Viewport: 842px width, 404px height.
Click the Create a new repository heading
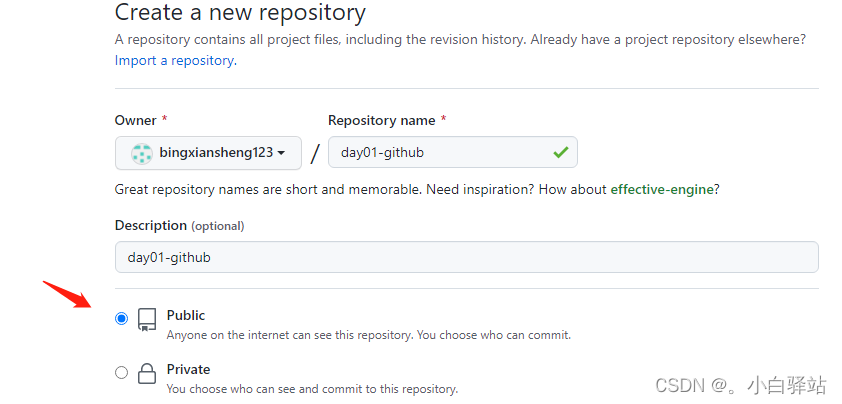pyautogui.click(x=240, y=12)
